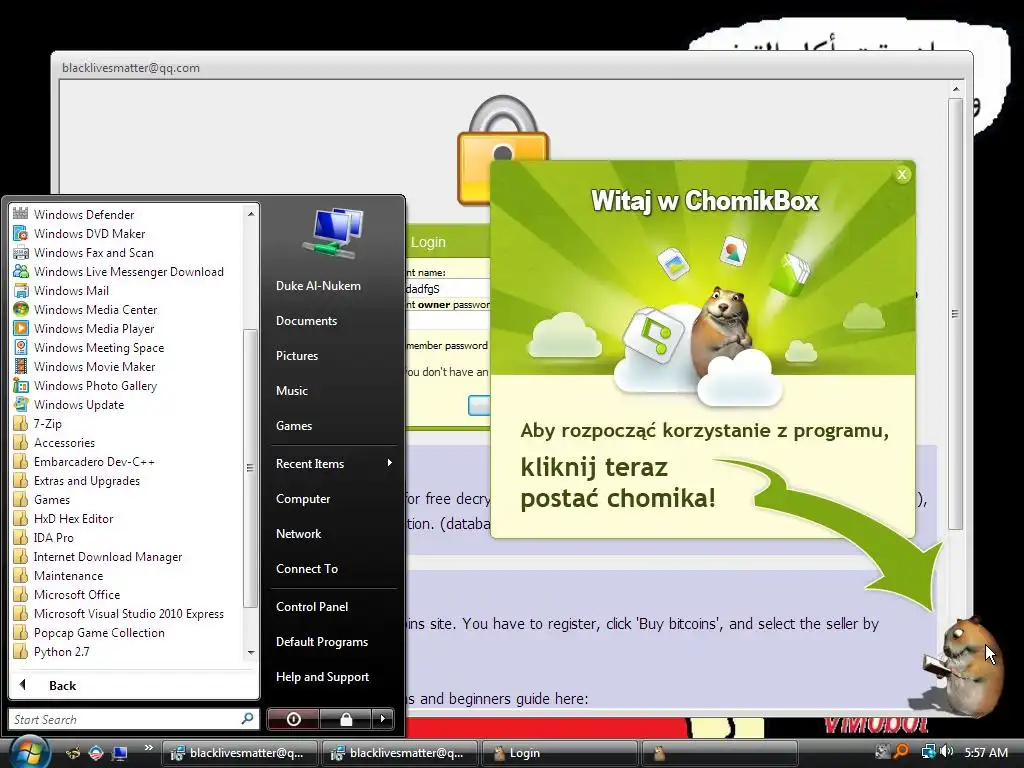Open the Popcap Game Collection folder
Image resolution: width=1024 pixels, height=768 pixels.
pos(99,632)
